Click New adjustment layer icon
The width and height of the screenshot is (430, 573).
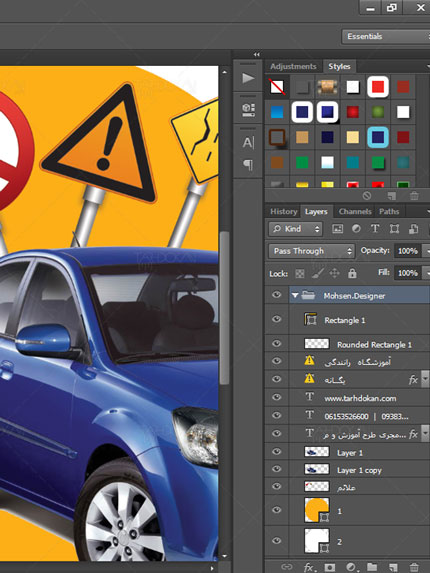tap(351, 567)
